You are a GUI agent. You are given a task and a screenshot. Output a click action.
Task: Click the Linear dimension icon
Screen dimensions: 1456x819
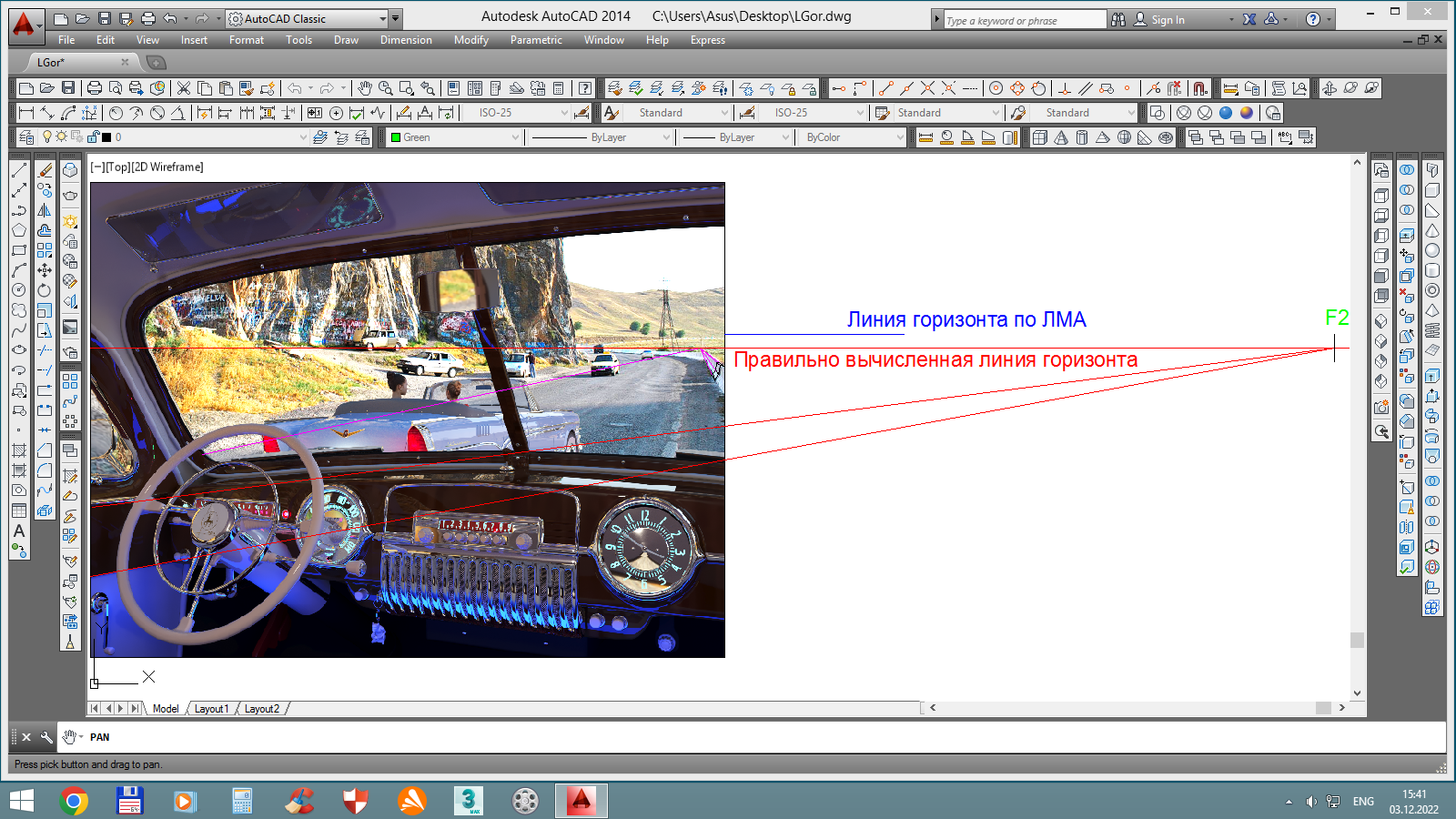[26, 113]
